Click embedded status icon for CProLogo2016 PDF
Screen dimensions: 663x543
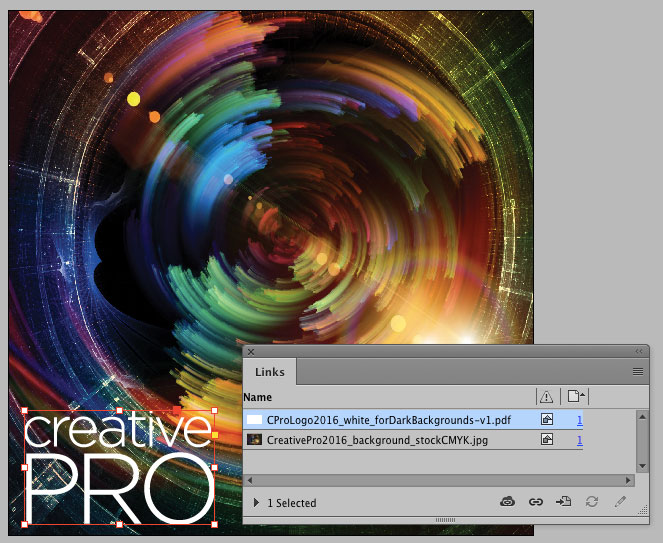[547, 420]
